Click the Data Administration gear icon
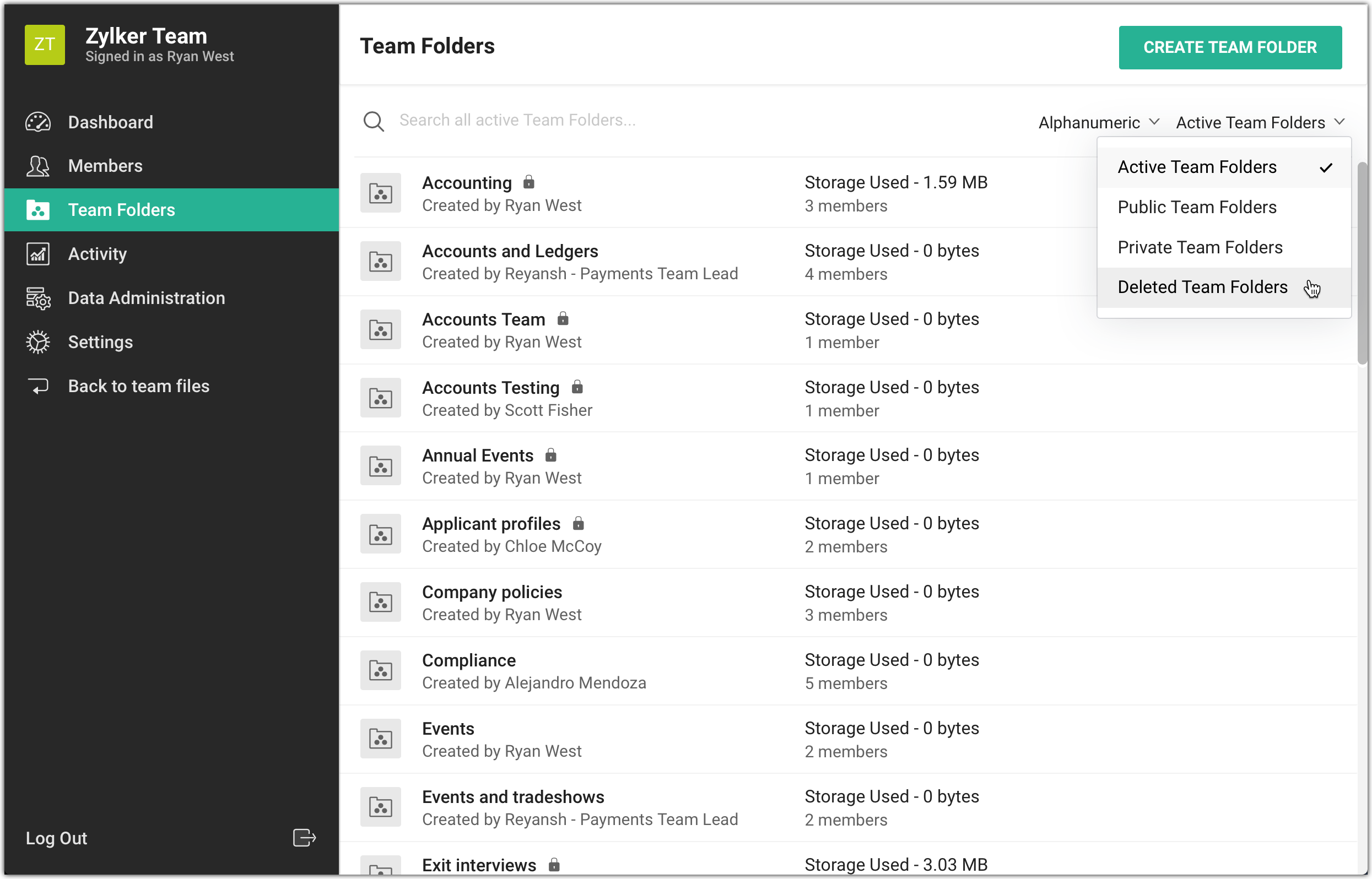This screenshot has width=1372, height=879. (37, 298)
